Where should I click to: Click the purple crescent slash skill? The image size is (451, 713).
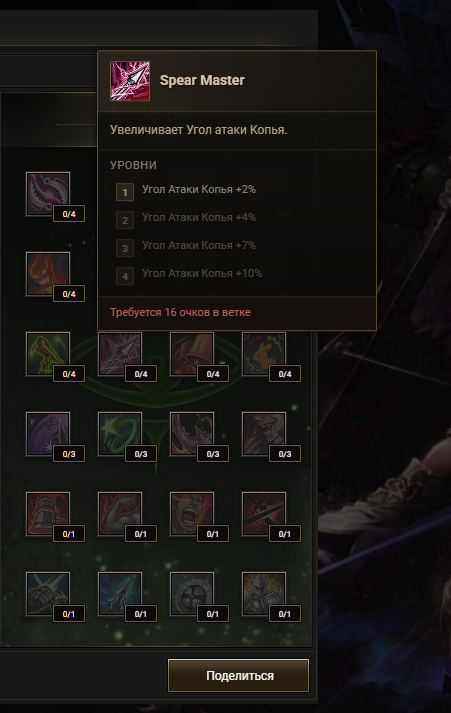192,434
